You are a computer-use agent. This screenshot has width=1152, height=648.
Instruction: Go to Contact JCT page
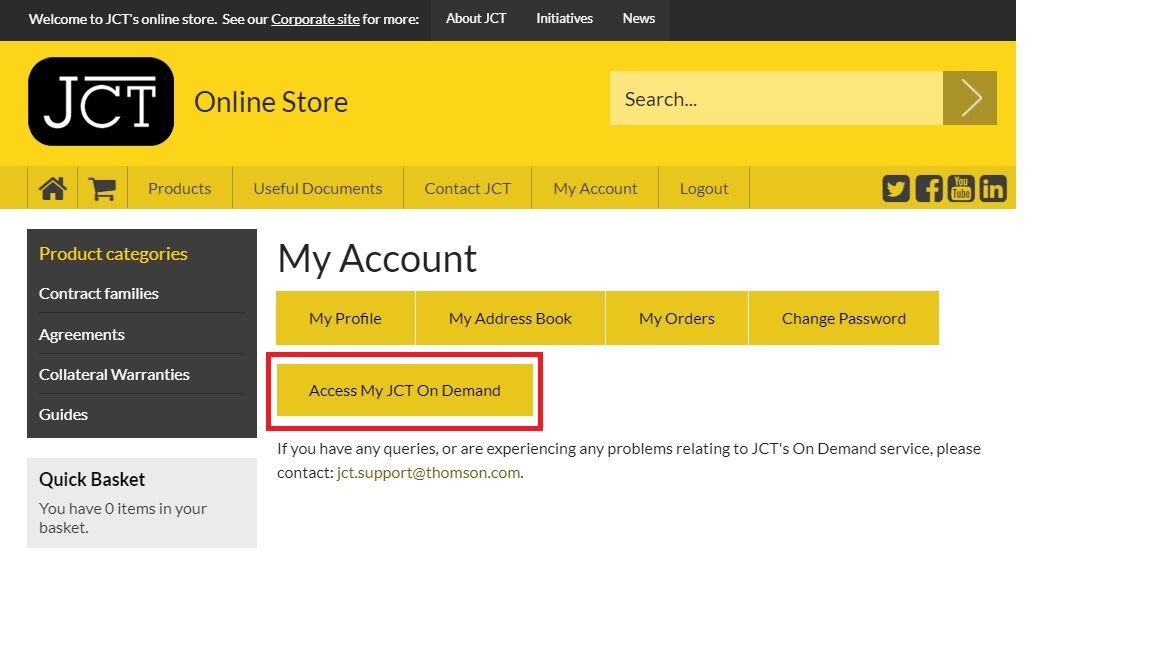coord(467,188)
